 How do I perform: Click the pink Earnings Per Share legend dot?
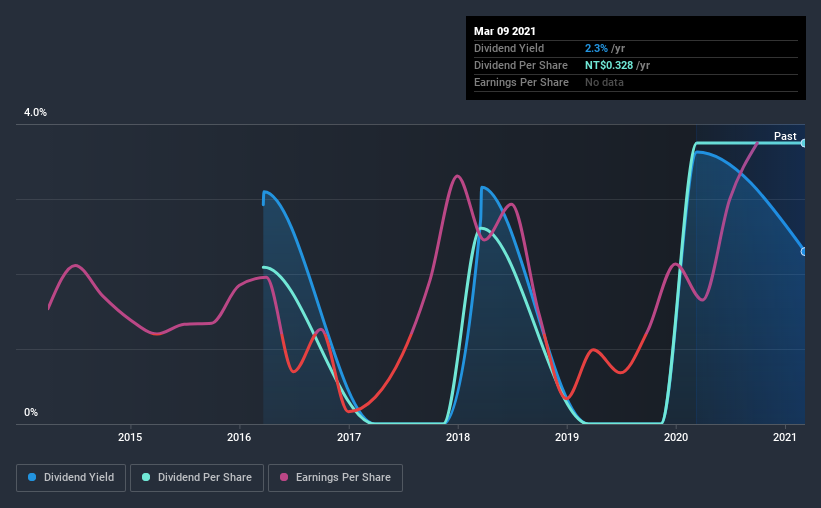pos(284,477)
